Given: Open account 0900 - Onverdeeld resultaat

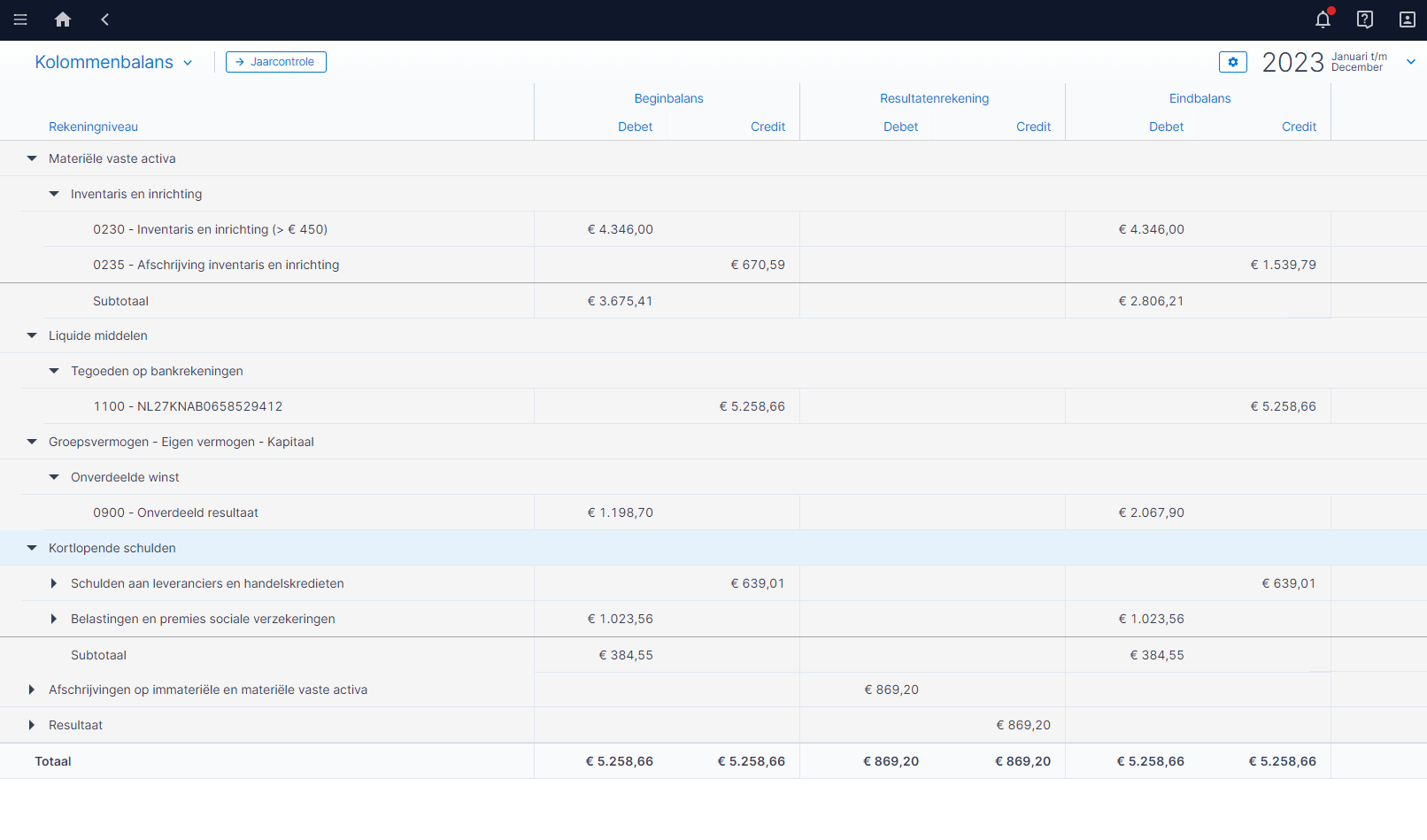Looking at the screenshot, I should pos(175,512).
